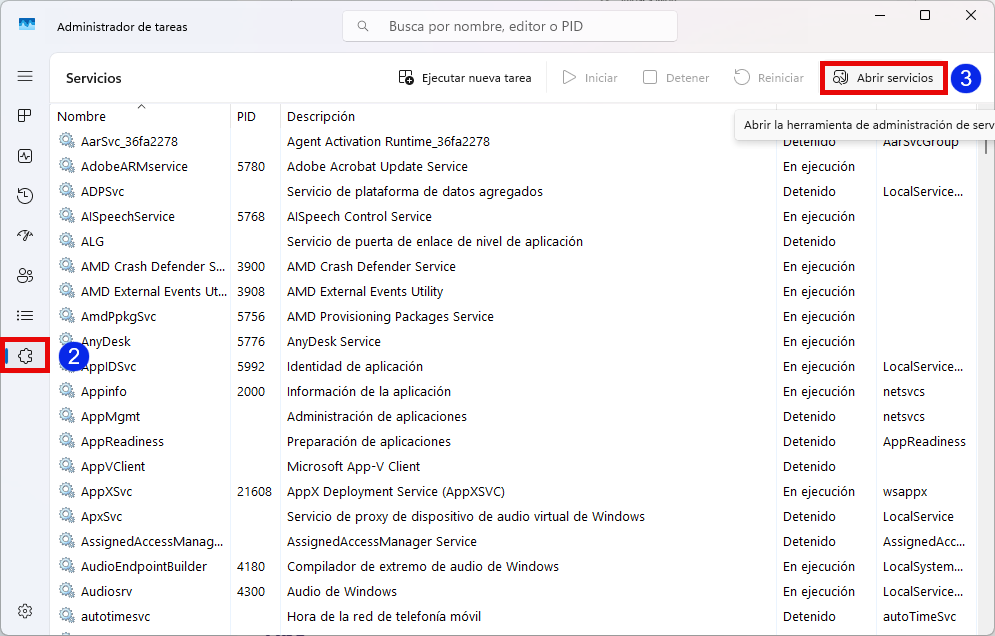Click the AISpeechService gear icon

67,215
